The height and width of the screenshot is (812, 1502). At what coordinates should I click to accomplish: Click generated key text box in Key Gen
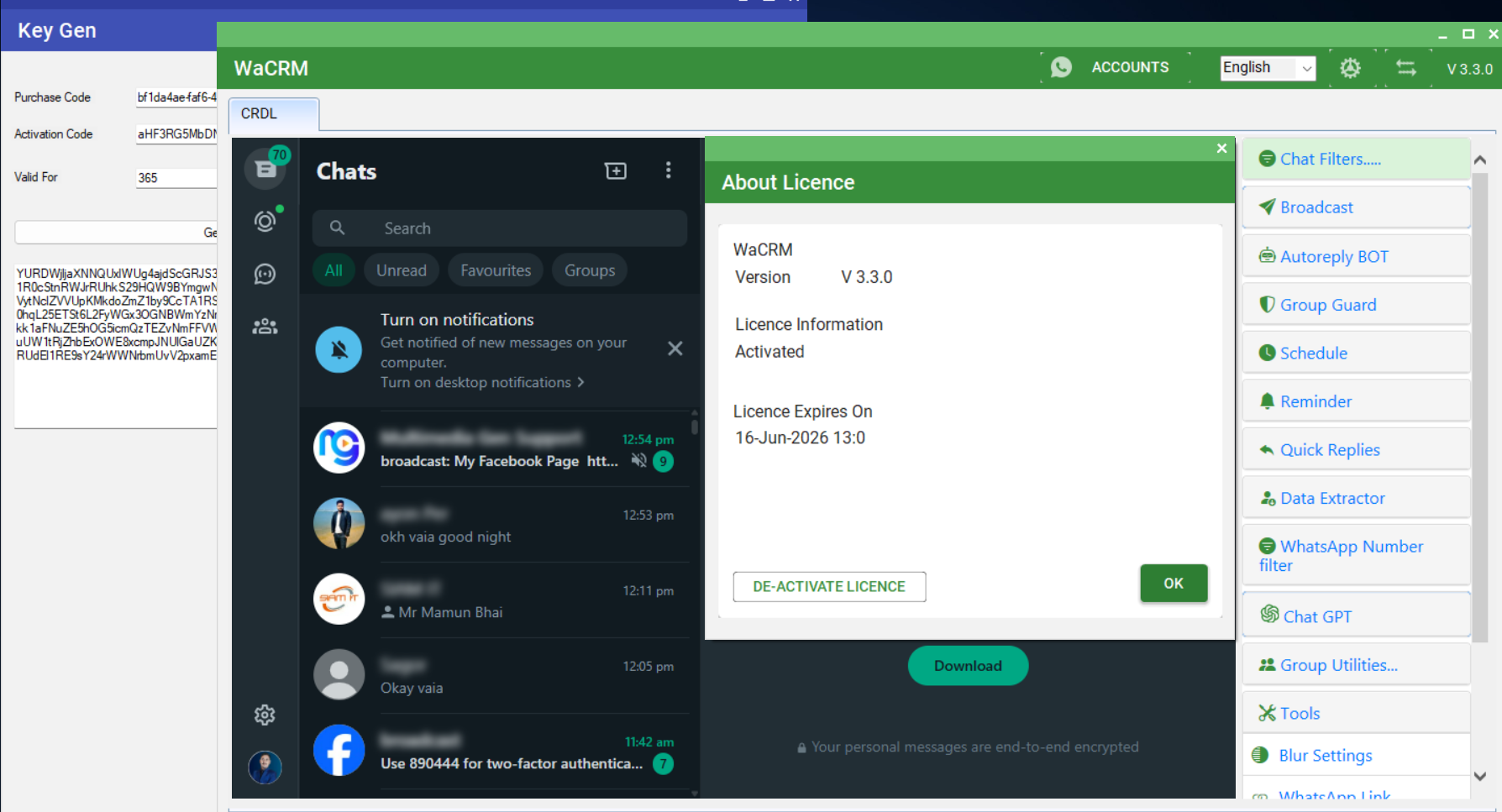[116, 345]
